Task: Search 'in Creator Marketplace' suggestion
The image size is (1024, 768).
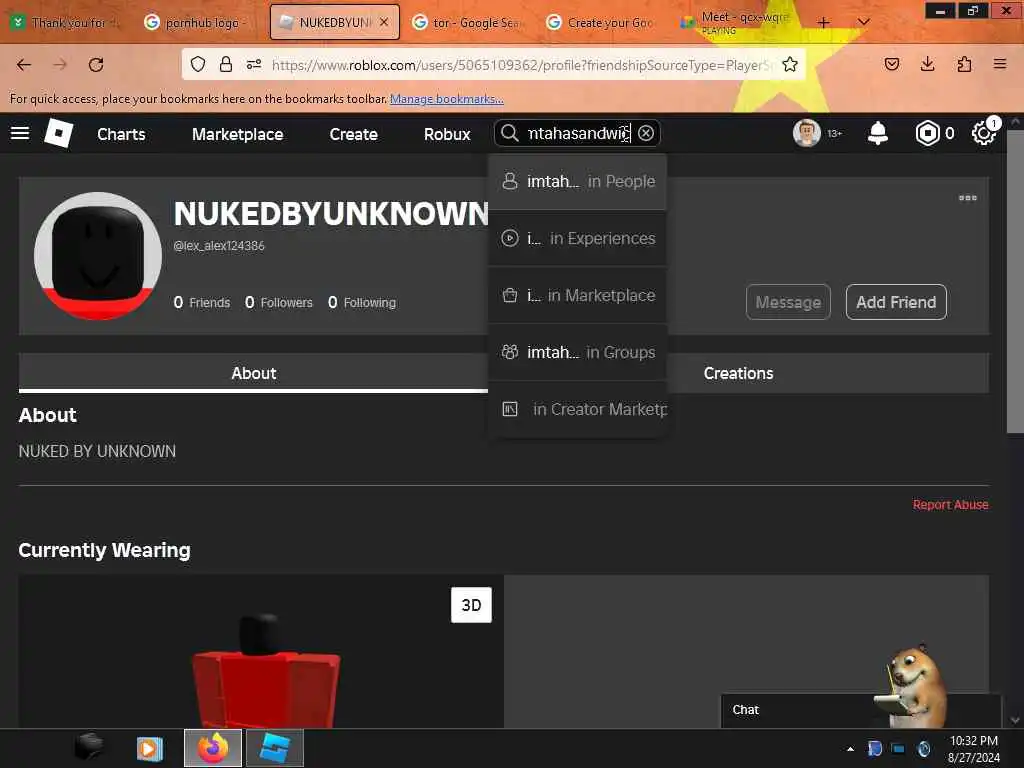Action: [577, 409]
